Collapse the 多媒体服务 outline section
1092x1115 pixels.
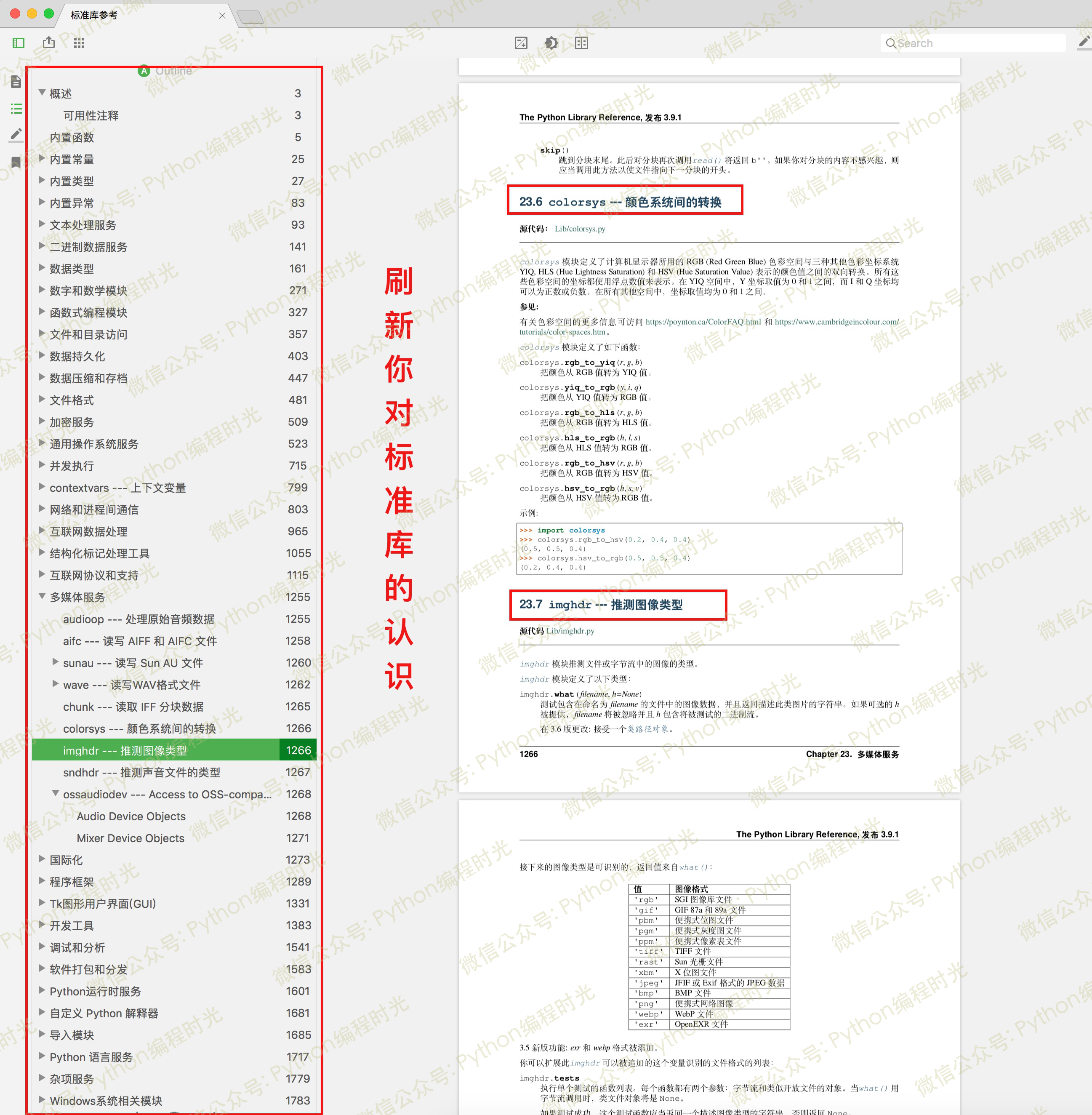tap(42, 597)
